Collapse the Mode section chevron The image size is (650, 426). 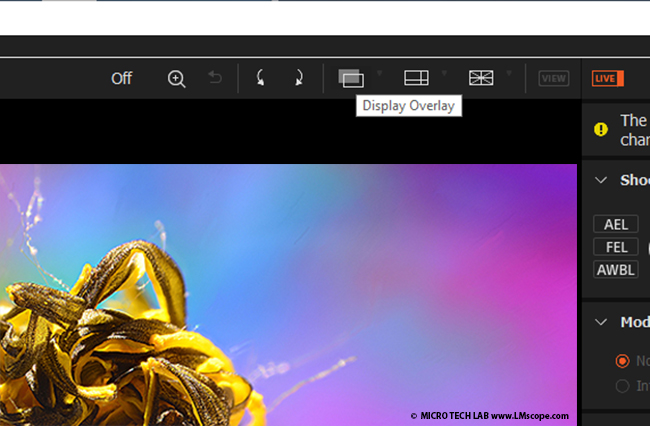601,322
